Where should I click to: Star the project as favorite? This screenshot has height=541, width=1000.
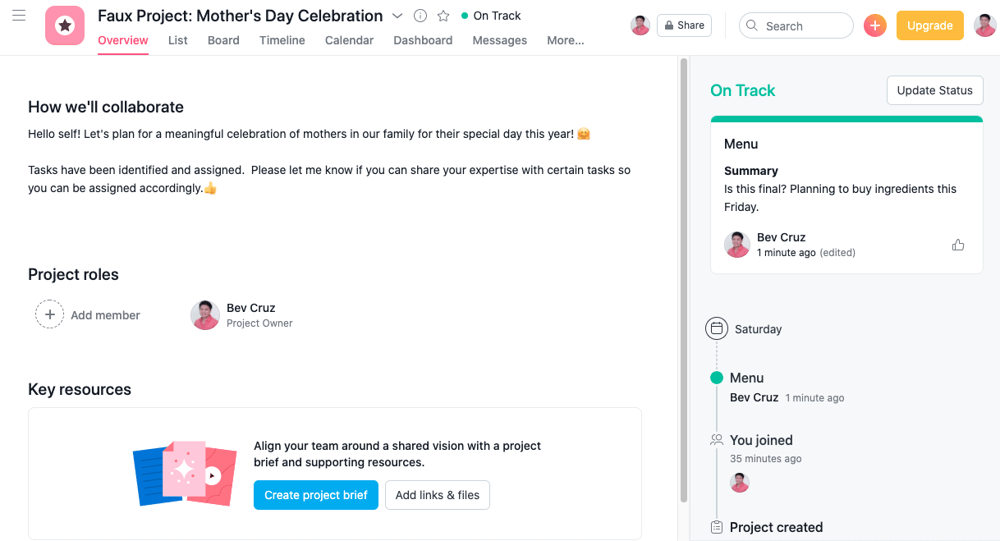tap(443, 16)
